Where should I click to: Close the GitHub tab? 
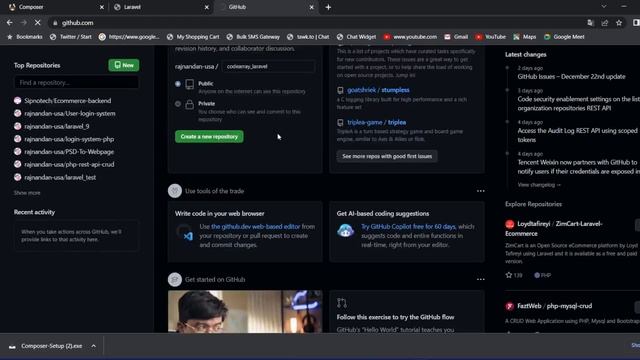311,7
